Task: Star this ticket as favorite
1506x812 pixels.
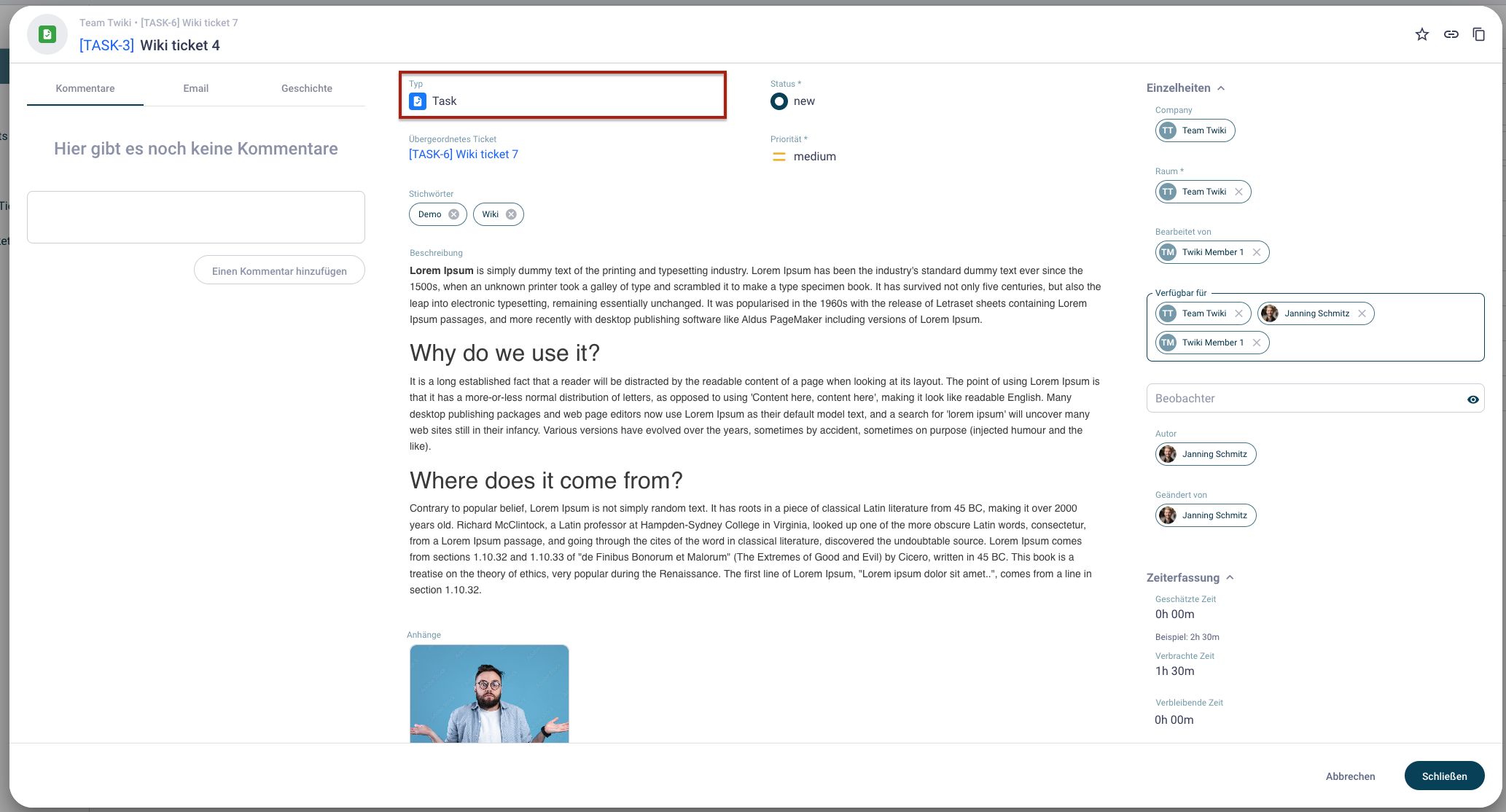Action: [x=1421, y=34]
